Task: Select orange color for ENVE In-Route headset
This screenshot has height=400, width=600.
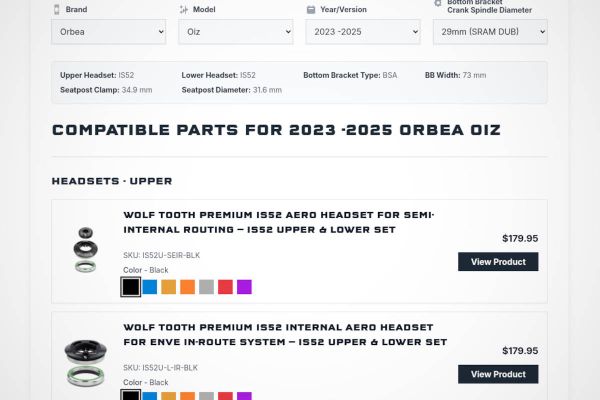Action: click(188, 396)
